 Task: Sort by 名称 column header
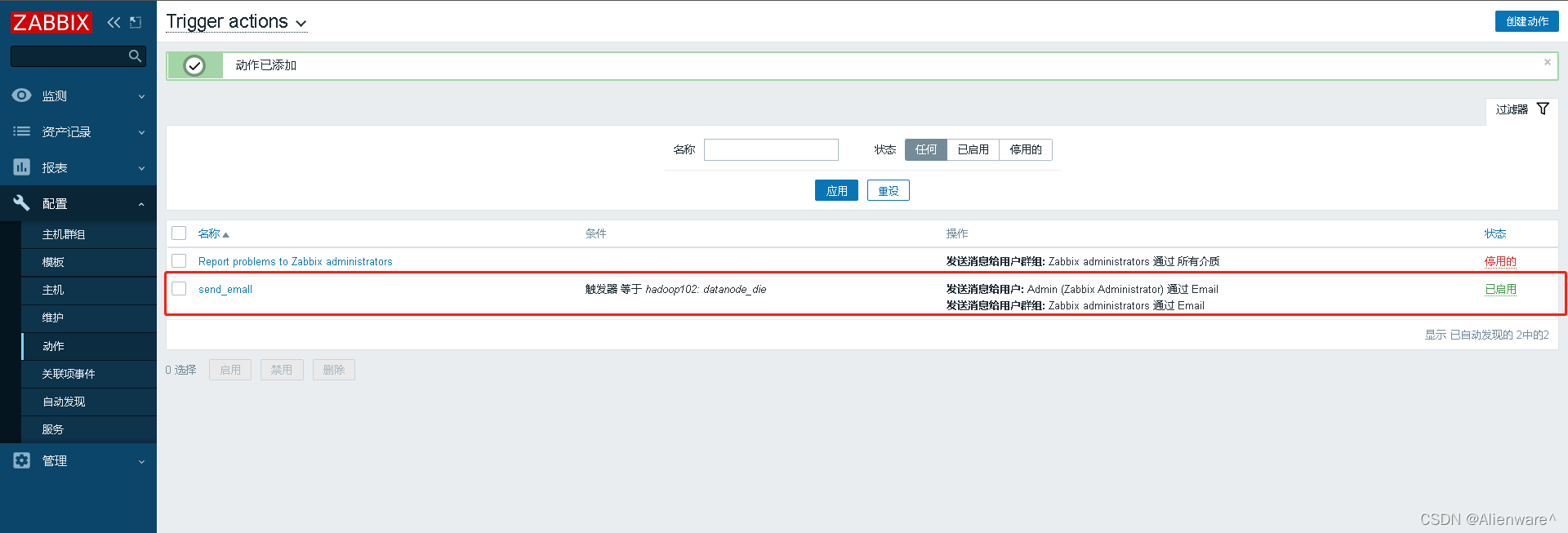pos(209,233)
